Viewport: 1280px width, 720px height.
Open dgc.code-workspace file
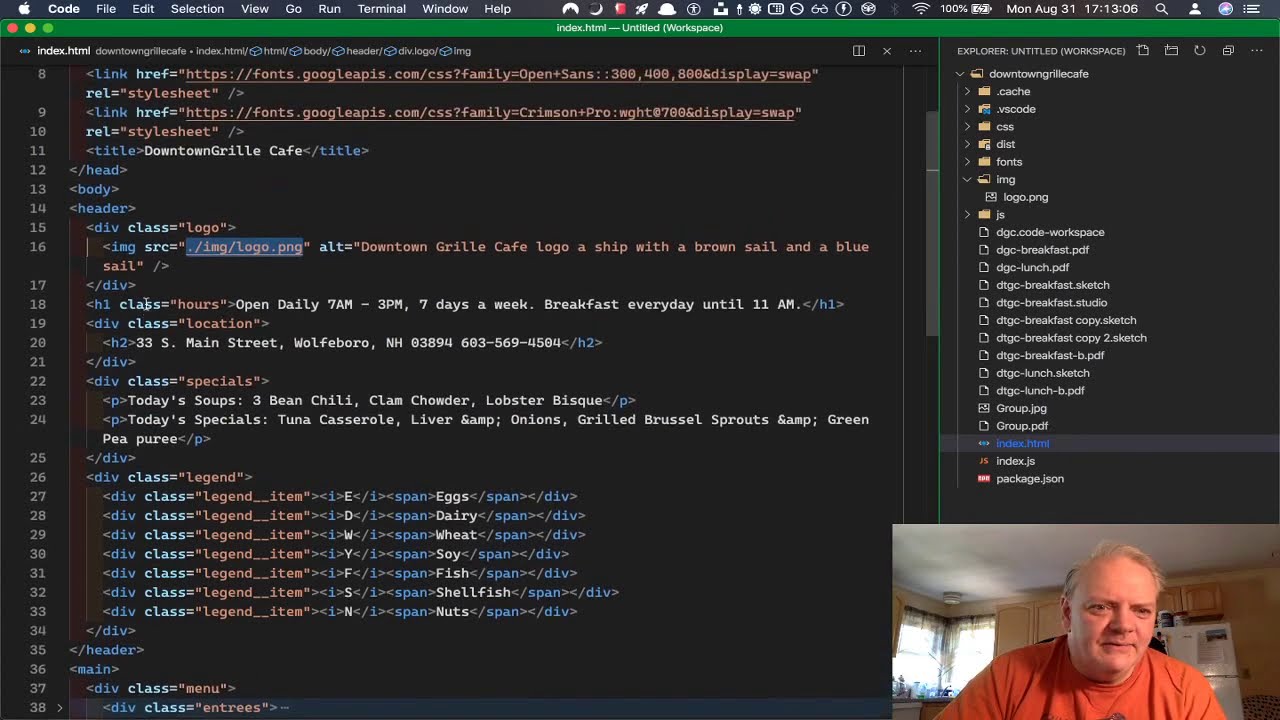point(1050,232)
